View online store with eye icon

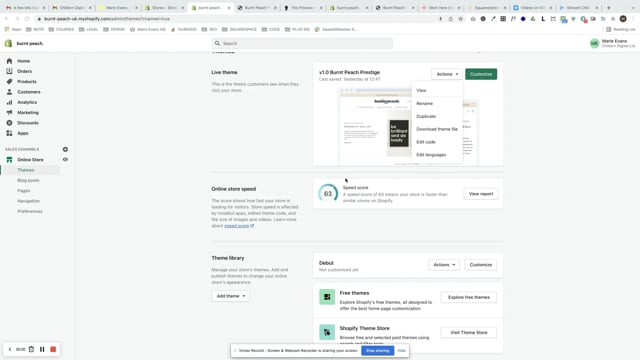pos(65,160)
